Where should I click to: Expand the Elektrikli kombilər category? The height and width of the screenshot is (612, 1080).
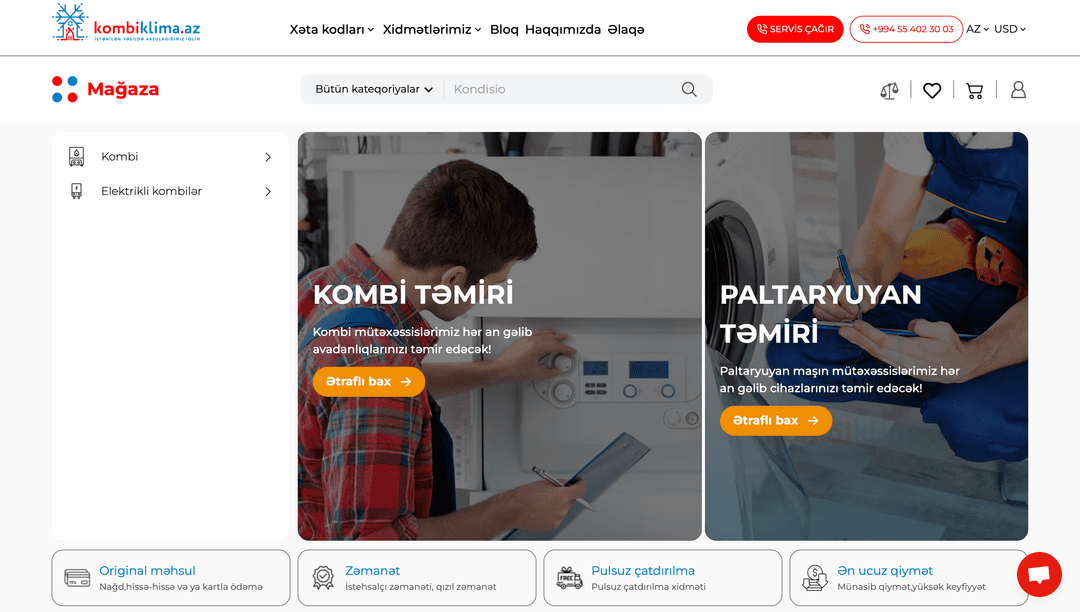click(x=170, y=191)
